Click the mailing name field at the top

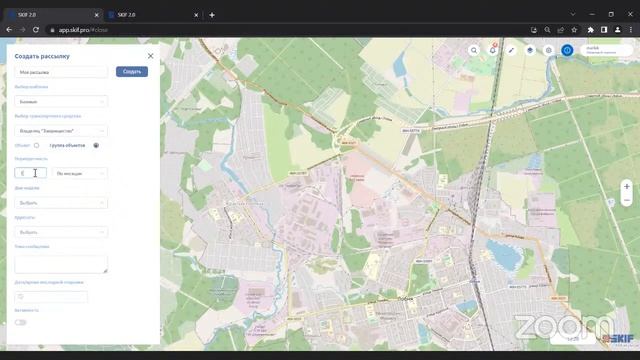61,72
